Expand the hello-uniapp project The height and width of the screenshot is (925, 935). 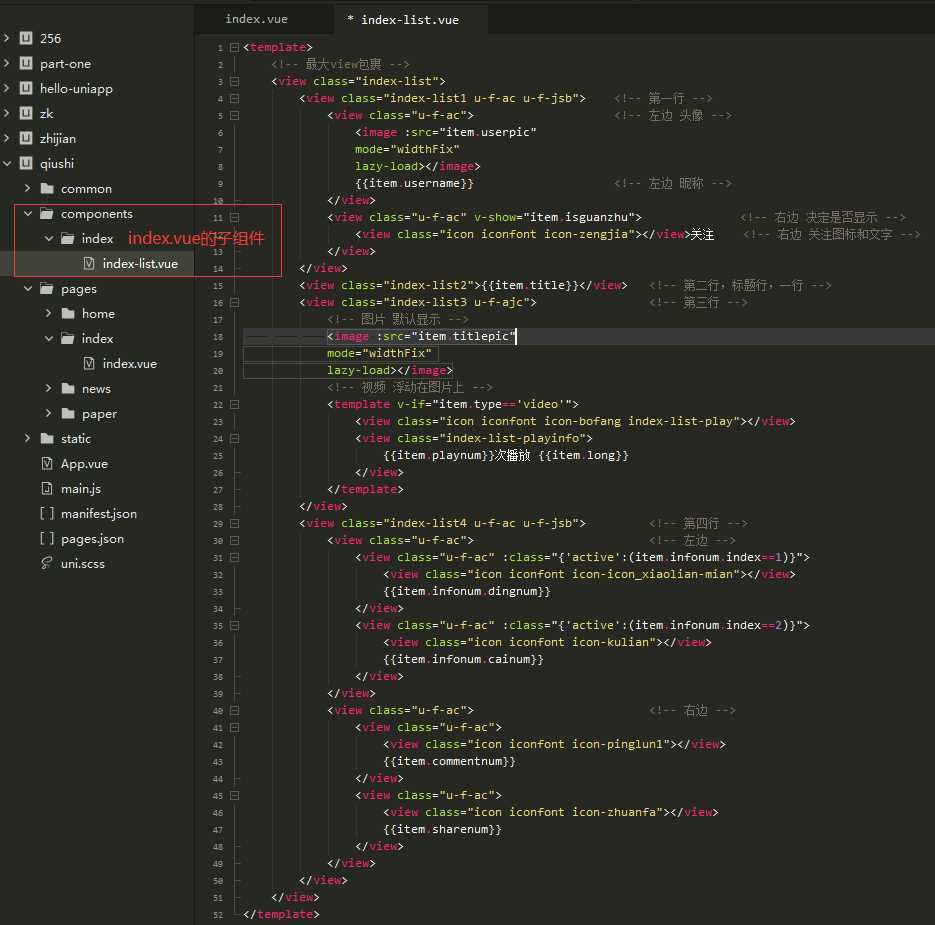coord(7,88)
